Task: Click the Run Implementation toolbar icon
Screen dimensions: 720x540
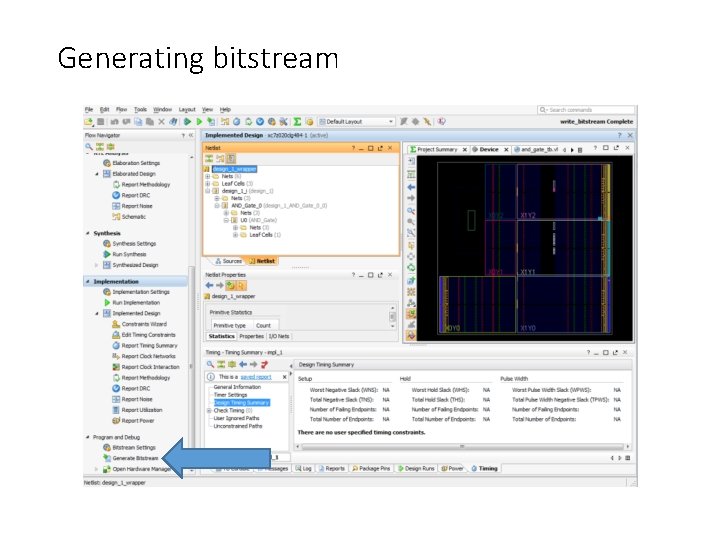Action: click(199, 122)
